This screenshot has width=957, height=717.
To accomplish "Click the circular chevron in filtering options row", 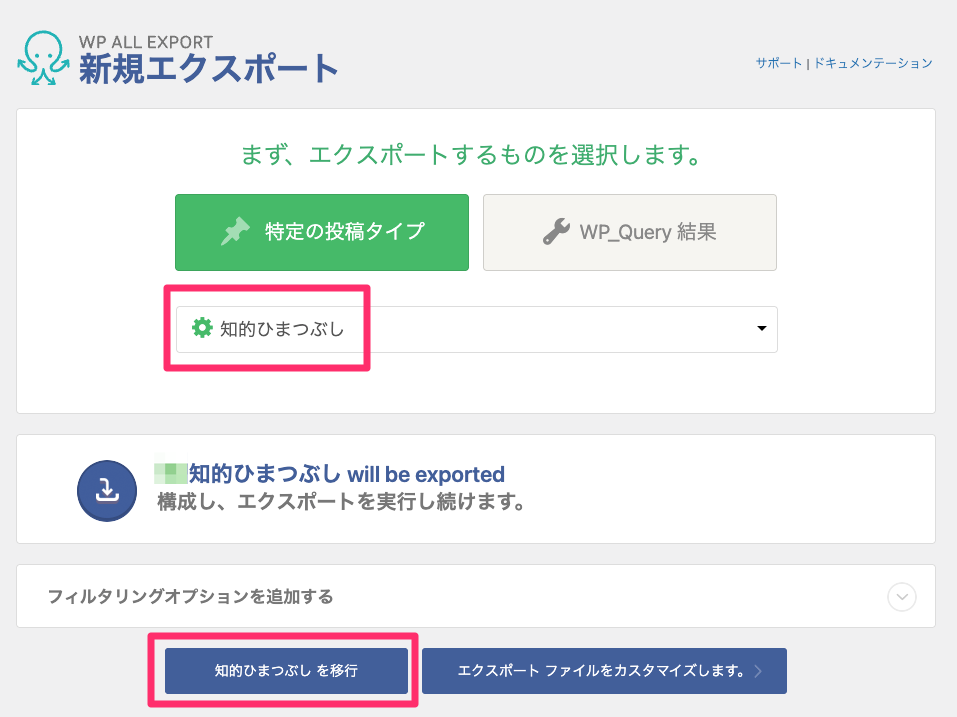I will point(901,597).
